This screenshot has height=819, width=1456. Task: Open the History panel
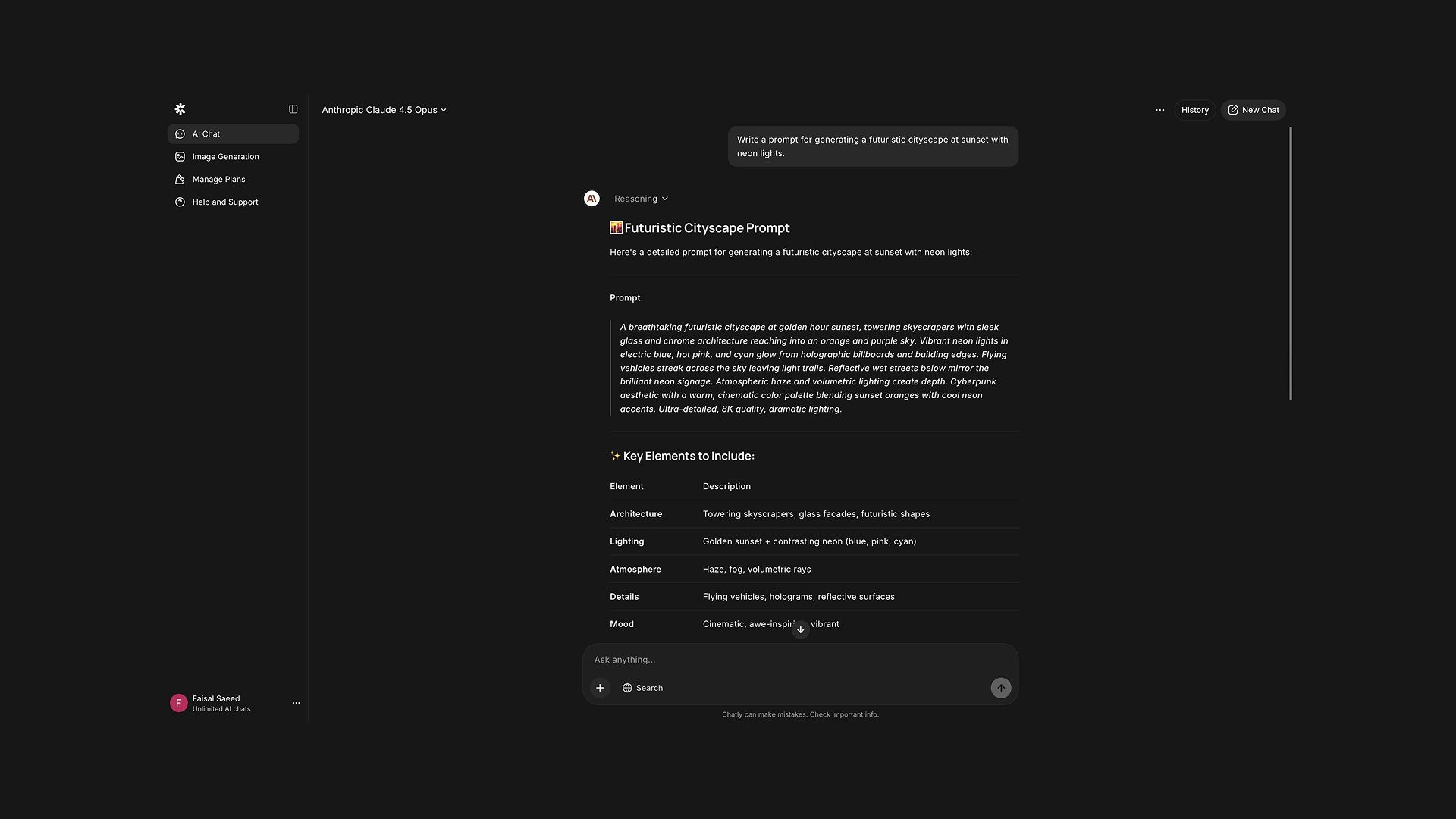pyautogui.click(x=1194, y=110)
